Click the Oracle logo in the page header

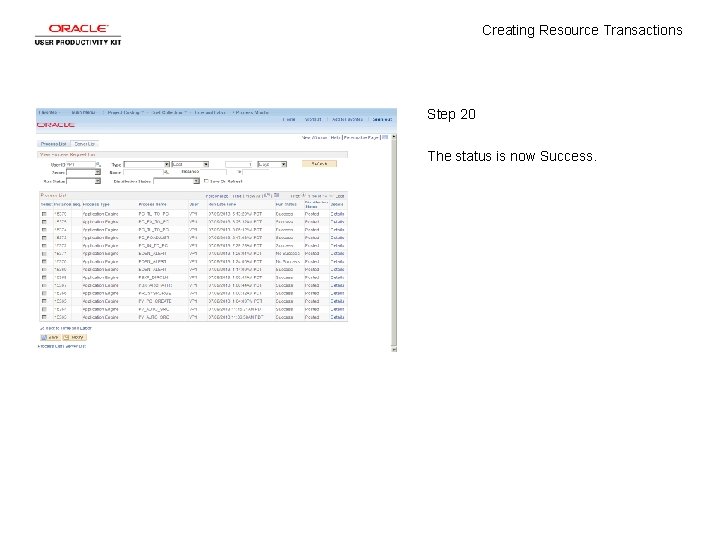pos(56,125)
